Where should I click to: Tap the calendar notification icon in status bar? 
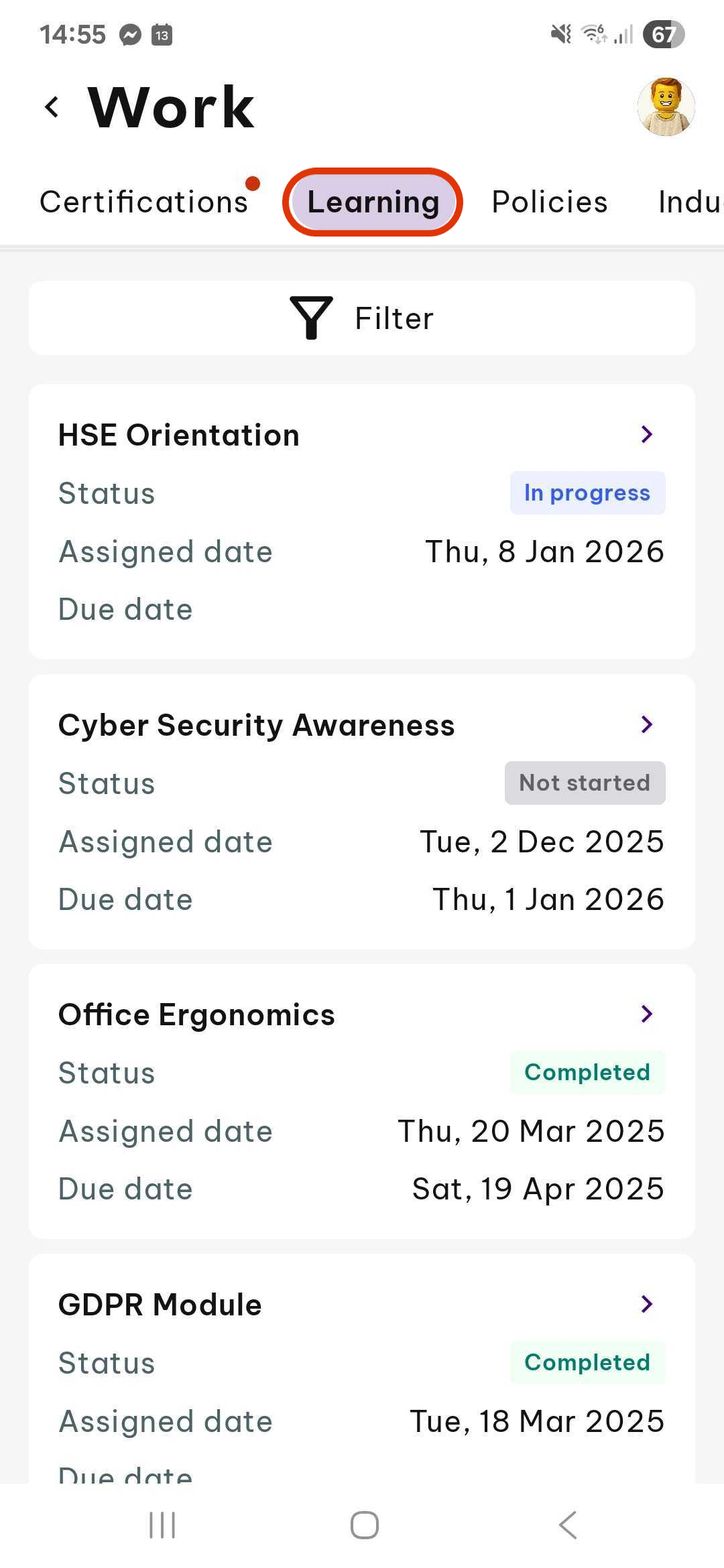coord(162,34)
